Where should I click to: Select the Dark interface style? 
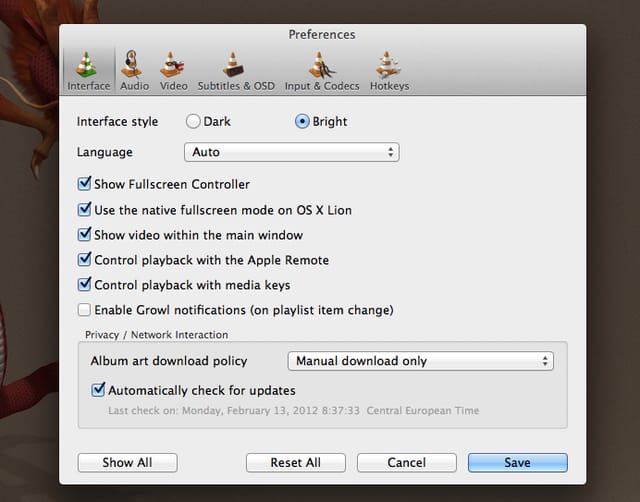coord(193,121)
